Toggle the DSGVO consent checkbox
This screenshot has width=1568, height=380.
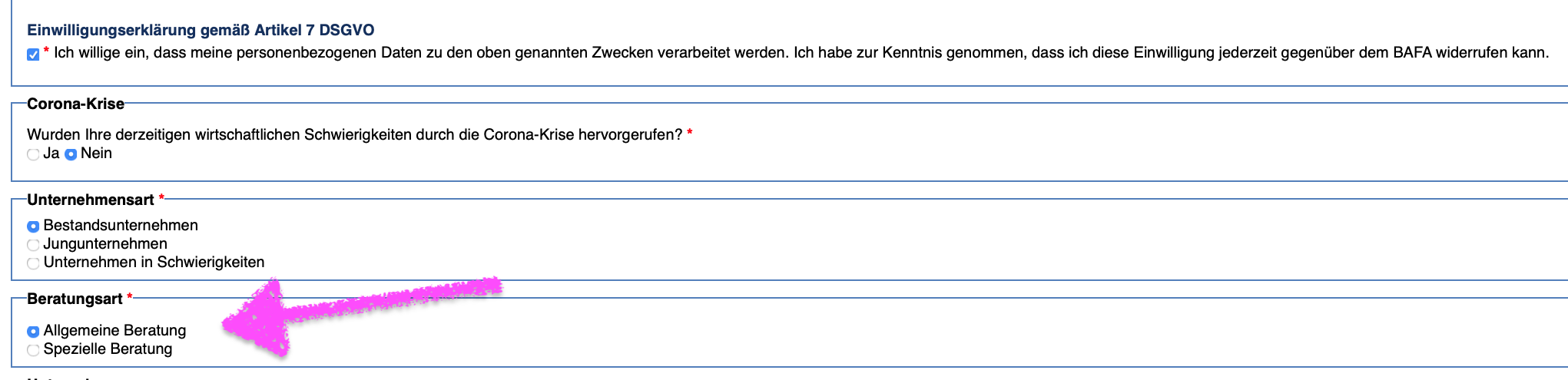click(33, 55)
